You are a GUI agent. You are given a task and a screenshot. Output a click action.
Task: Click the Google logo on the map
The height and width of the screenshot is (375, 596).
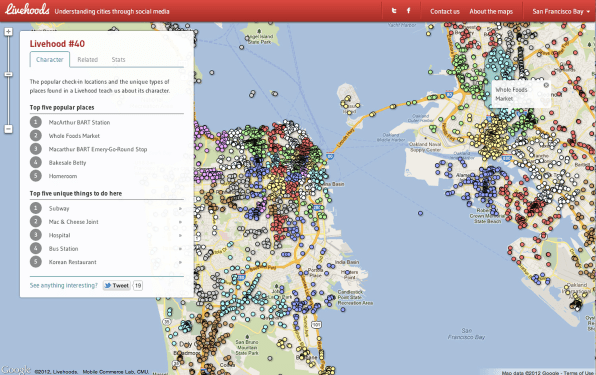coord(16,369)
